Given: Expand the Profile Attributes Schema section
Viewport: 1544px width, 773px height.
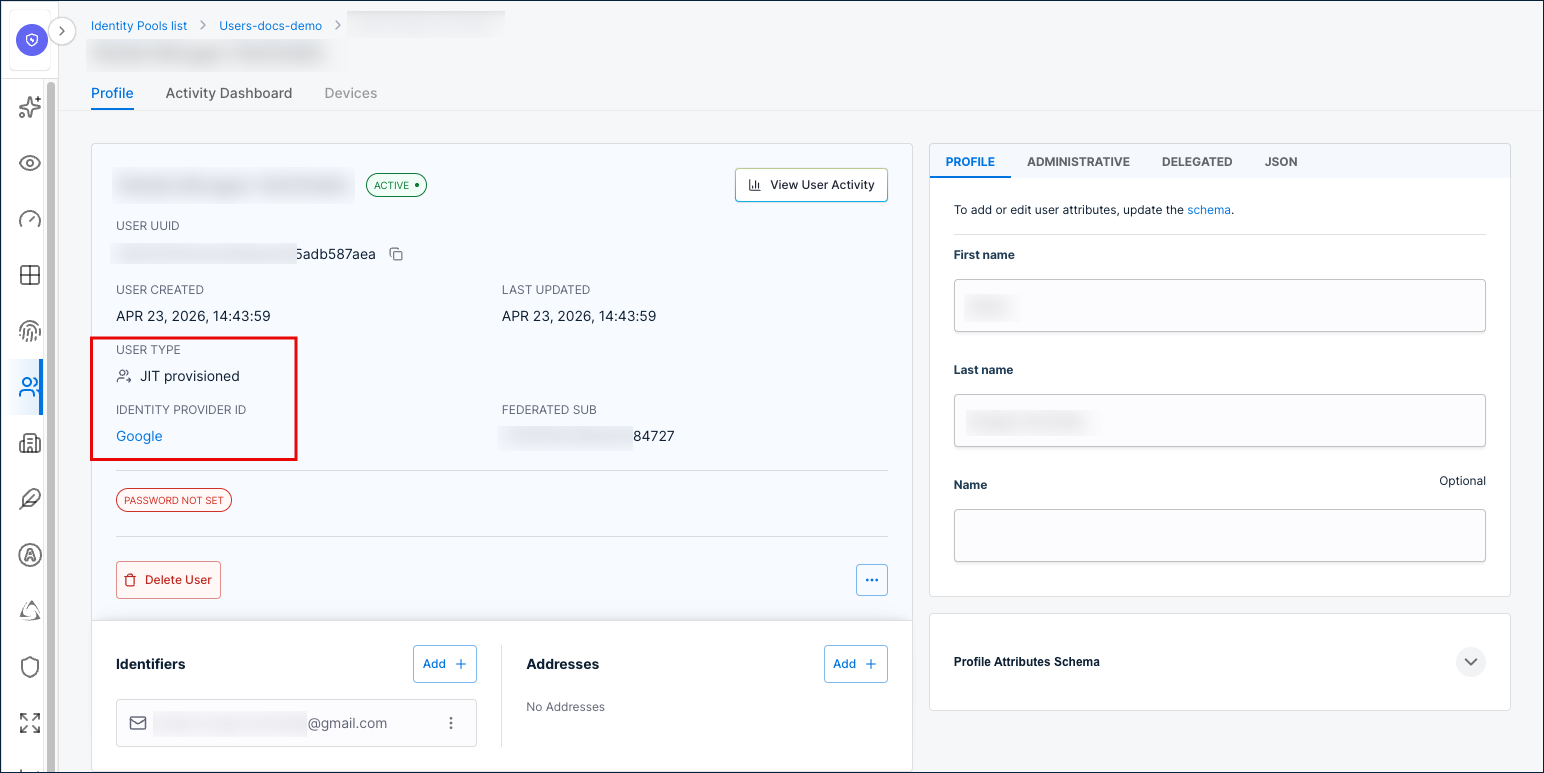Looking at the screenshot, I should (x=1470, y=662).
